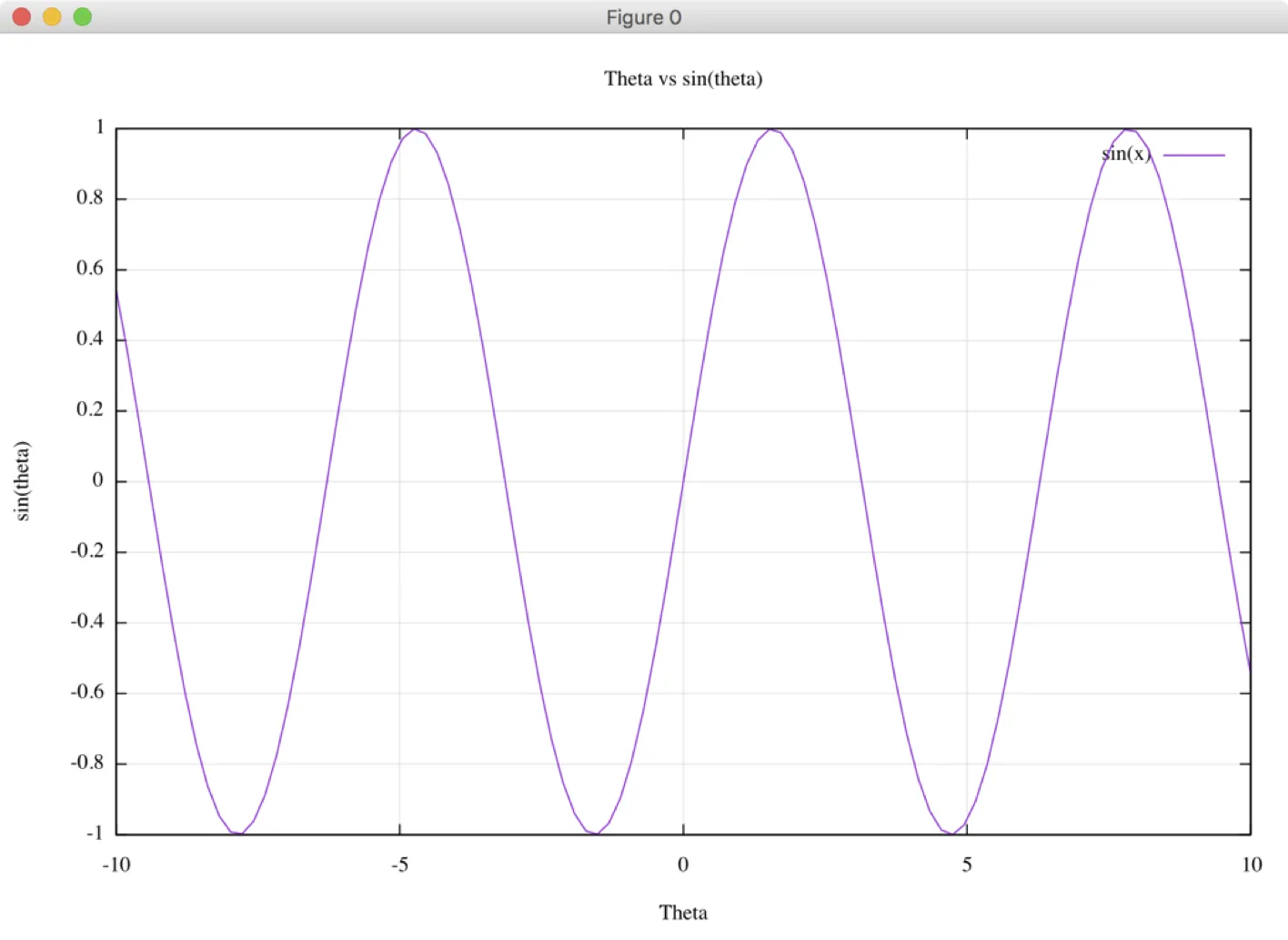
Task: Click the x-axis tick label '10'
Action: (1252, 864)
